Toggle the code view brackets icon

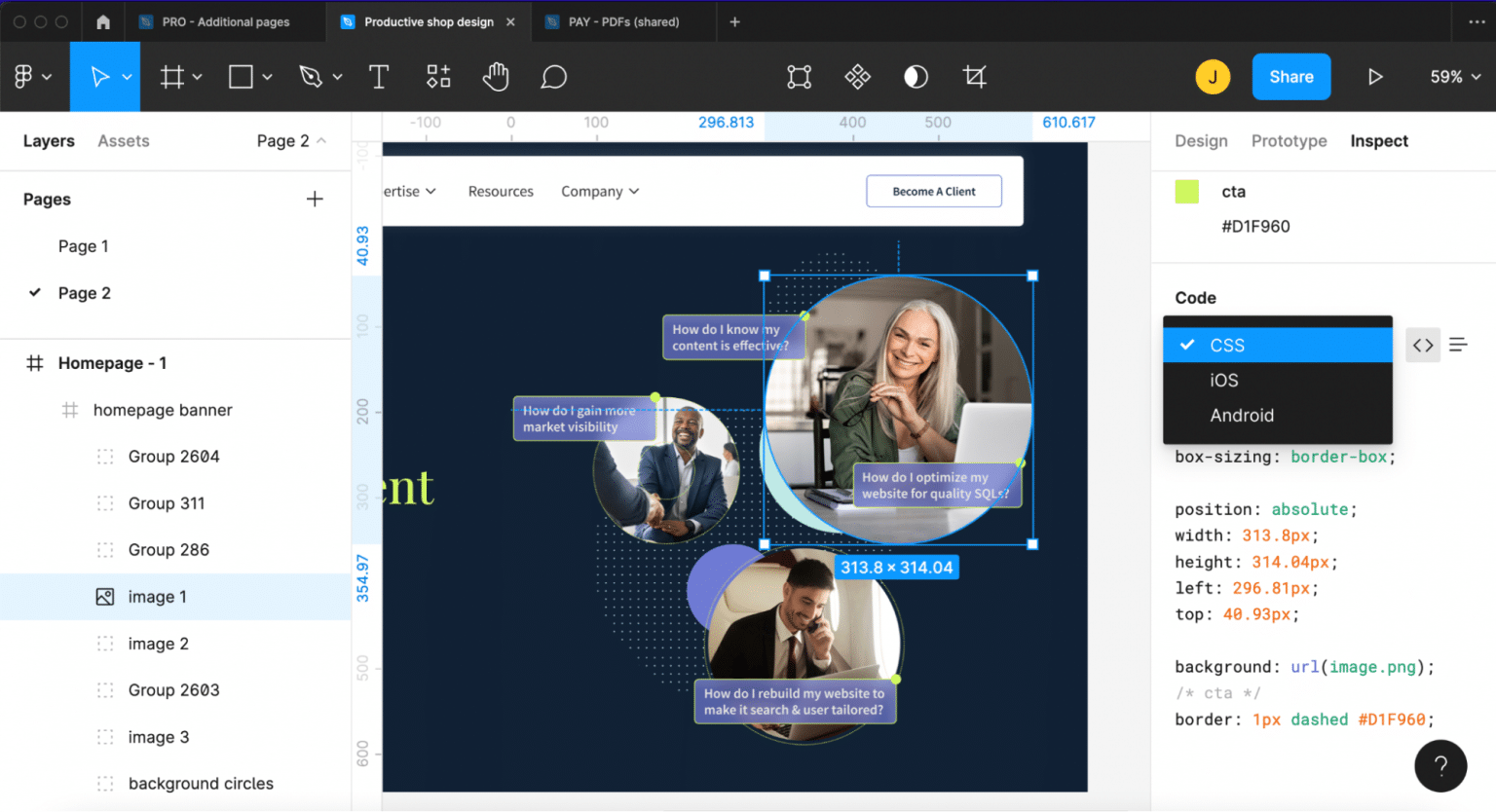click(x=1423, y=345)
